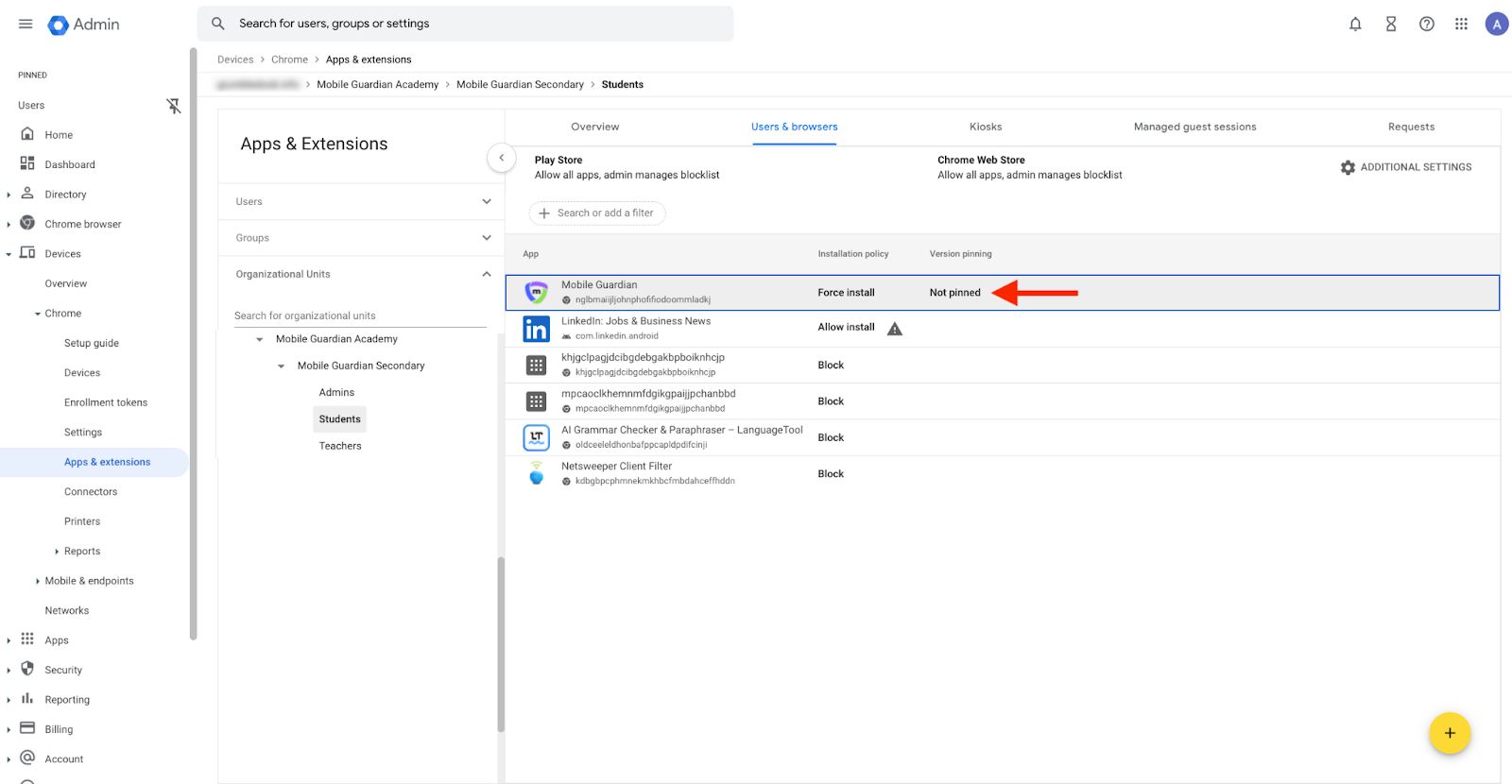The width and height of the screenshot is (1512, 784).
Task: Collapse the Apps & Extensions side panel
Action: [x=502, y=158]
